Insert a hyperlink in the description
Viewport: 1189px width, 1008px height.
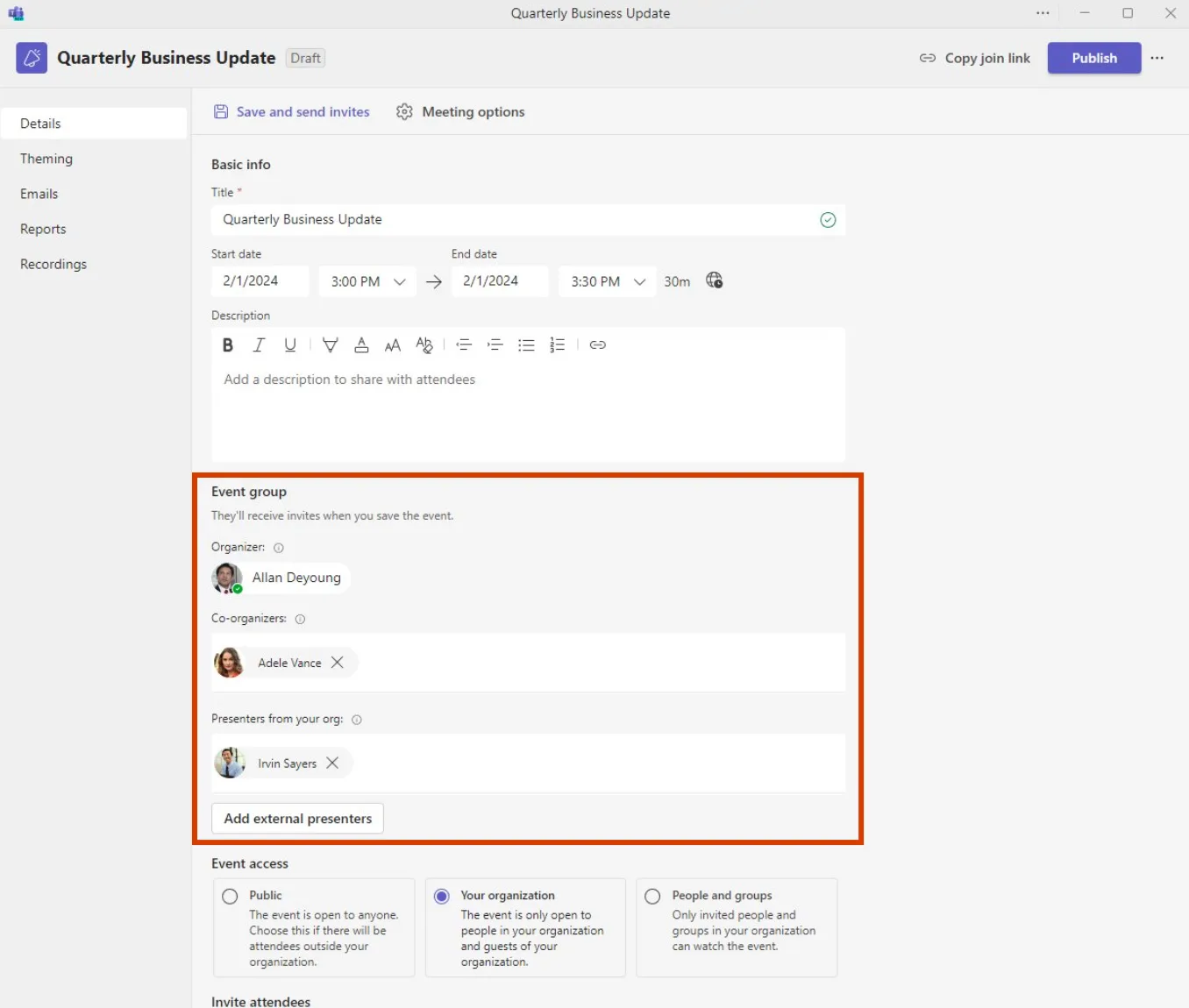(598, 345)
